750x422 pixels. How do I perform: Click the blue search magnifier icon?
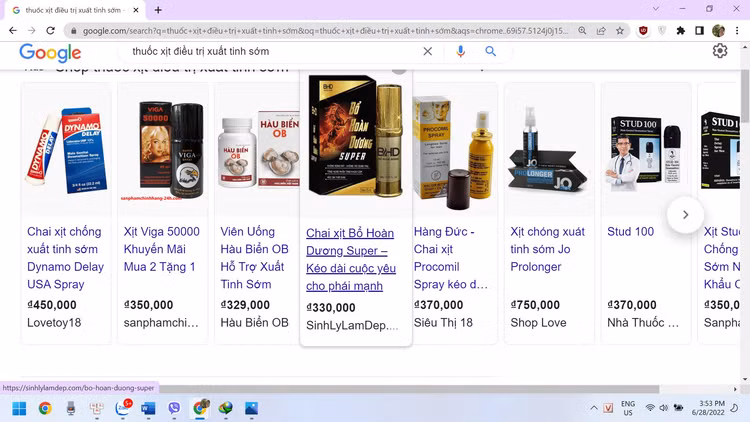pyautogui.click(x=491, y=51)
